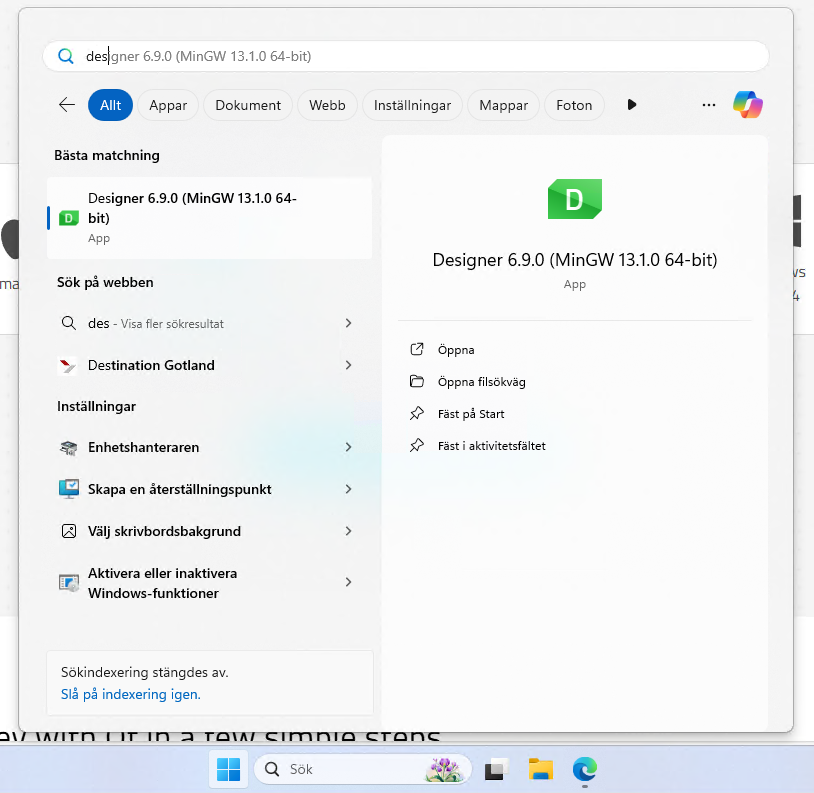The width and height of the screenshot is (814, 793).
Task: Click the large green Designer app icon
Action: click(x=575, y=199)
